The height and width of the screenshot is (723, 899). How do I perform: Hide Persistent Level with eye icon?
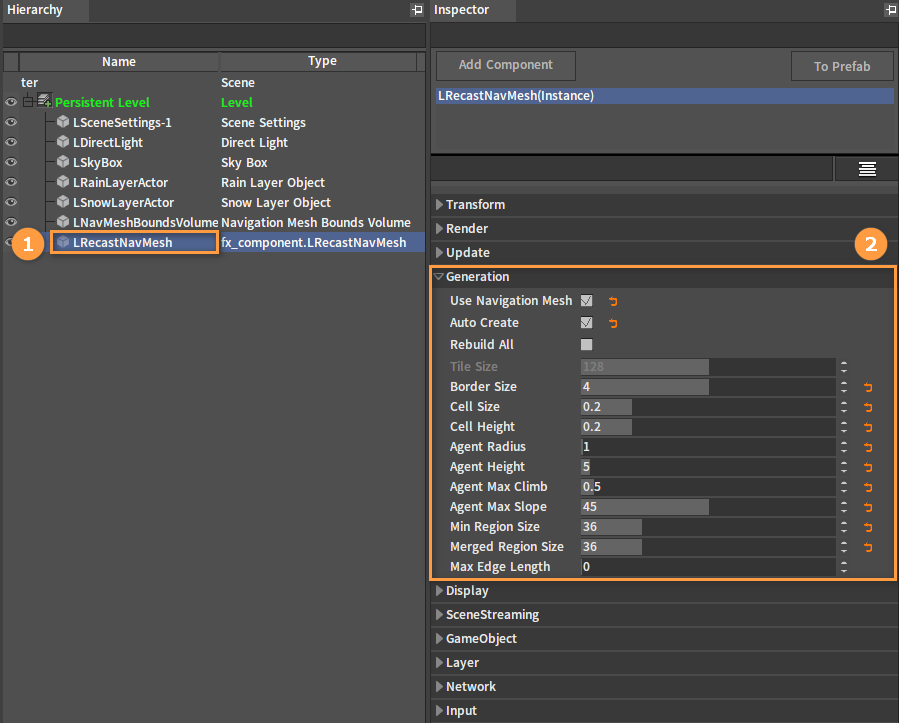coord(11,102)
